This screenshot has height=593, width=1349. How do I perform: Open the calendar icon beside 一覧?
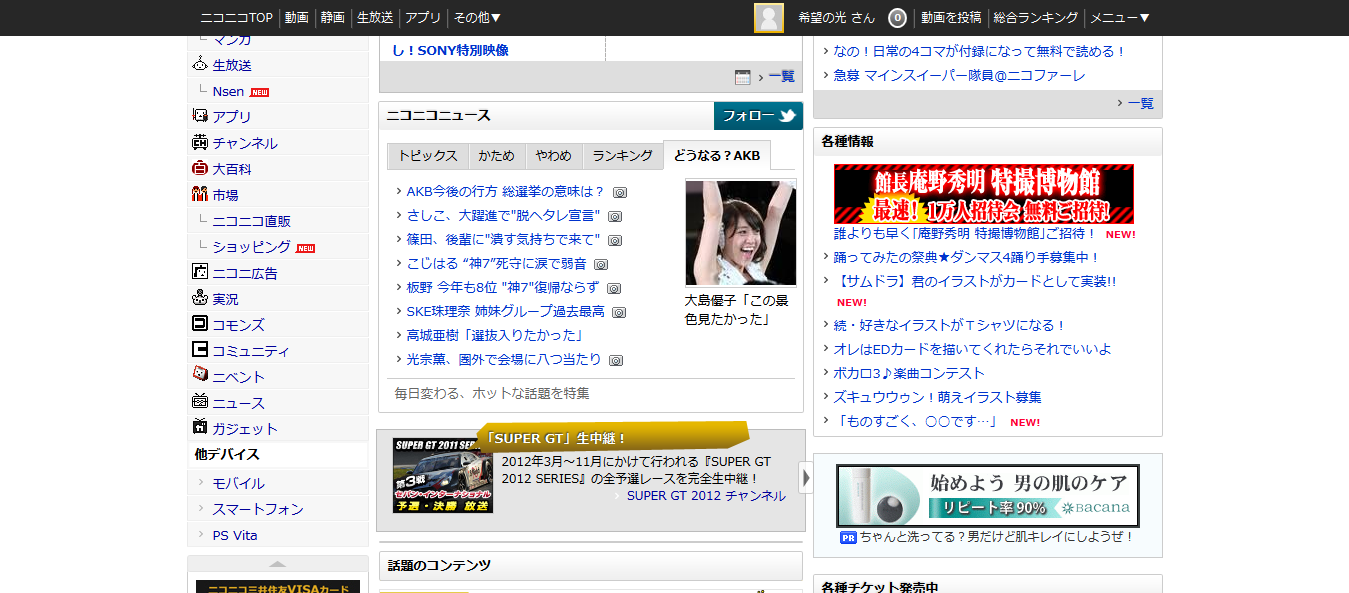(743, 77)
